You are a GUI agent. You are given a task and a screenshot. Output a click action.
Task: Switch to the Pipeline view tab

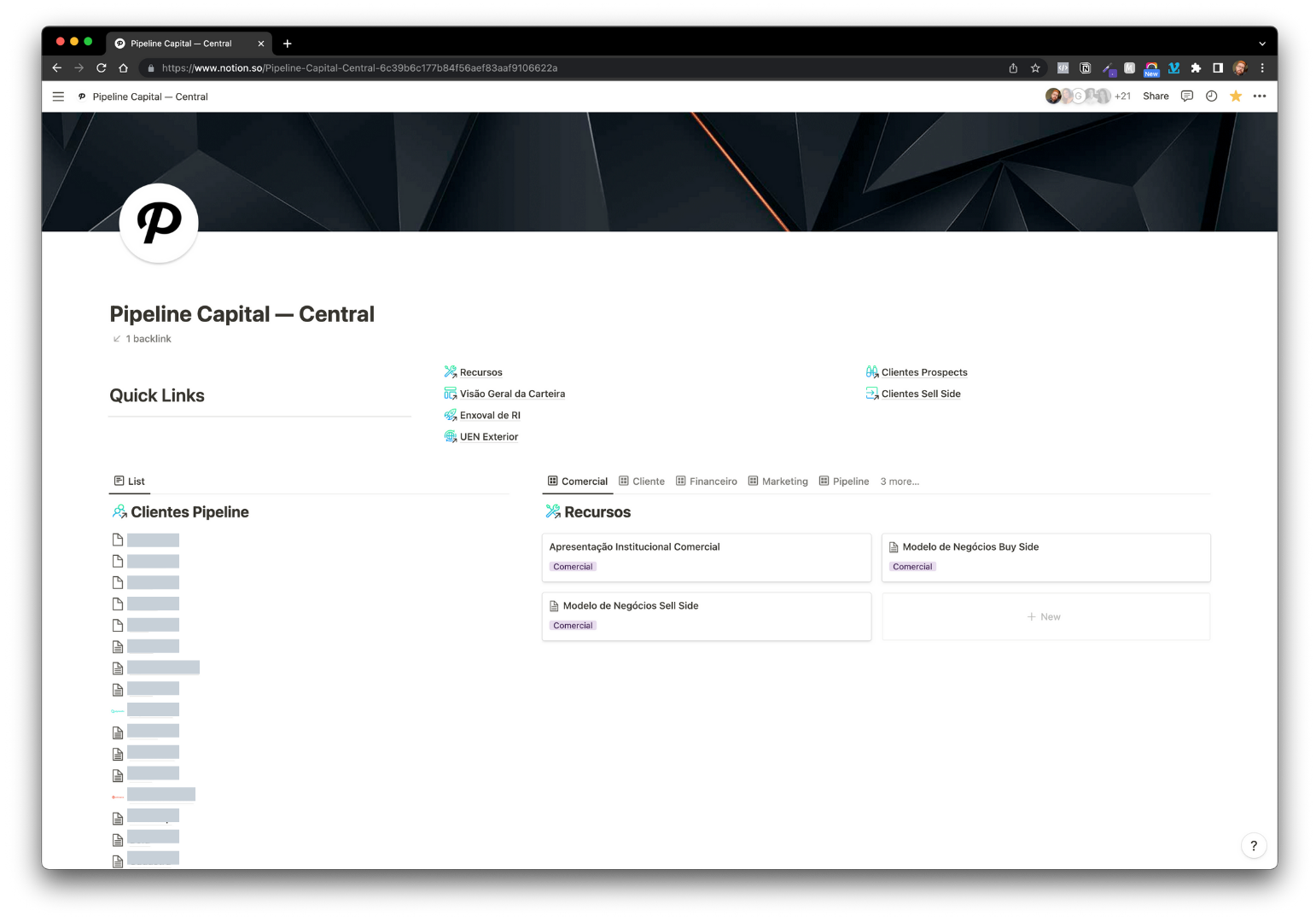click(844, 481)
